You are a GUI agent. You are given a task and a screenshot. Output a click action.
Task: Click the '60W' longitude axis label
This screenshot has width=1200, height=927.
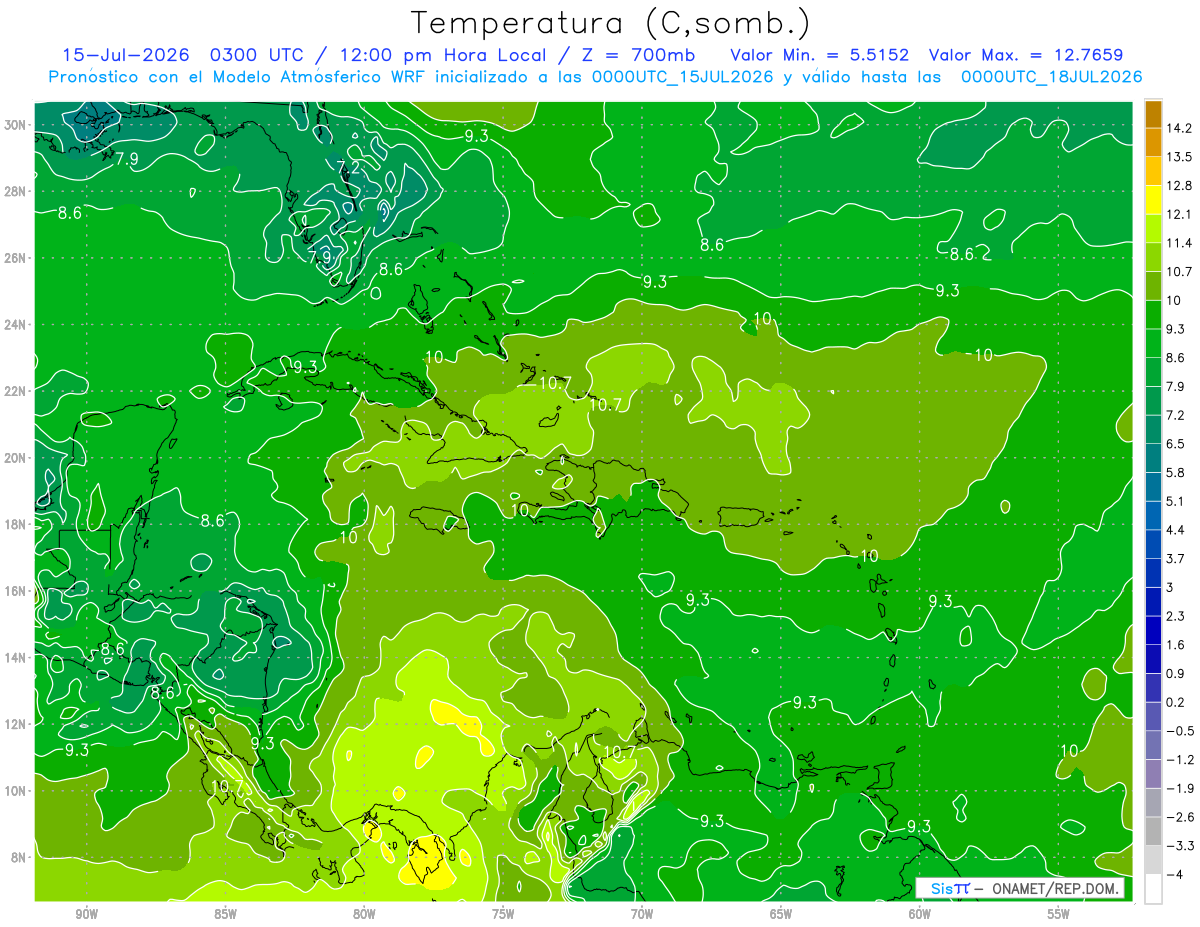920,914
